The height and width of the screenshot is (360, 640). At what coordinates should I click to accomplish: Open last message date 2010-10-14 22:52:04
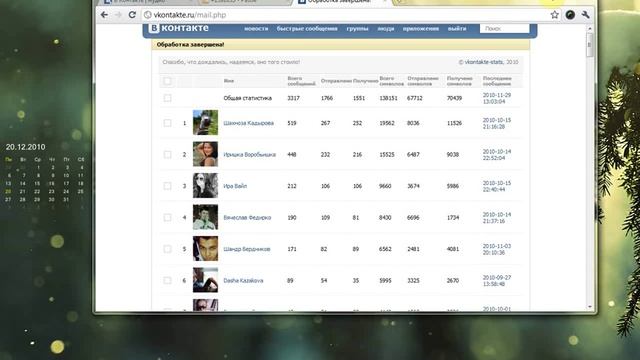click(497, 155)
